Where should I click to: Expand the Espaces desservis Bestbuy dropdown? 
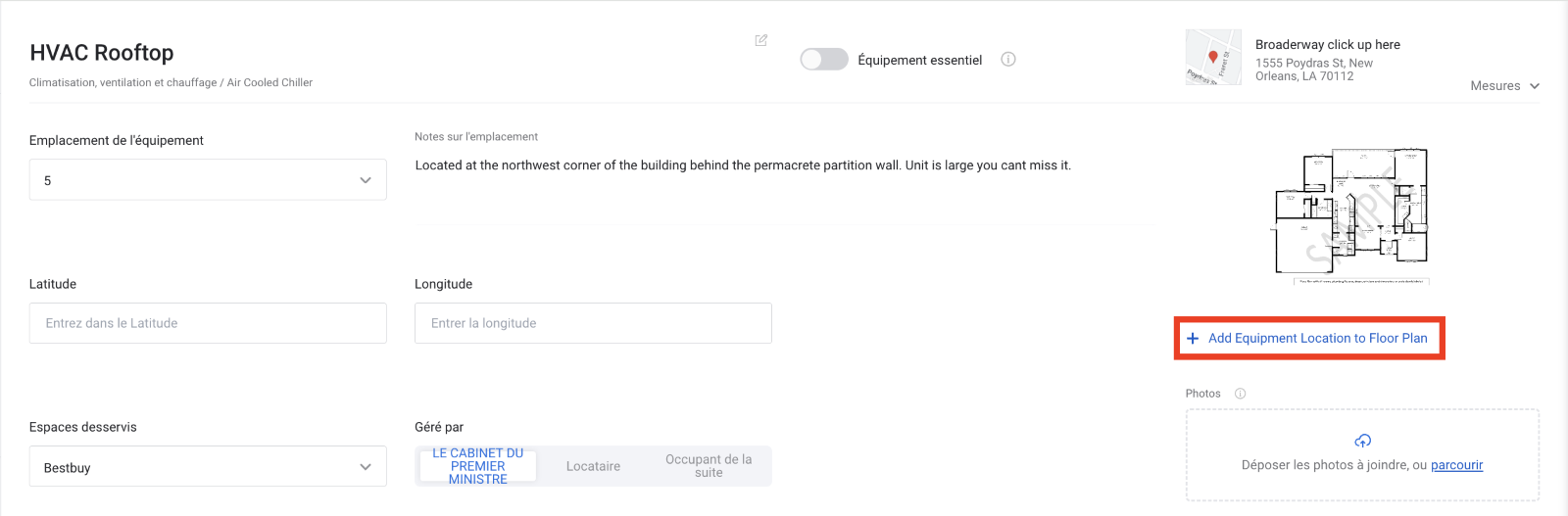pos(208,467)
